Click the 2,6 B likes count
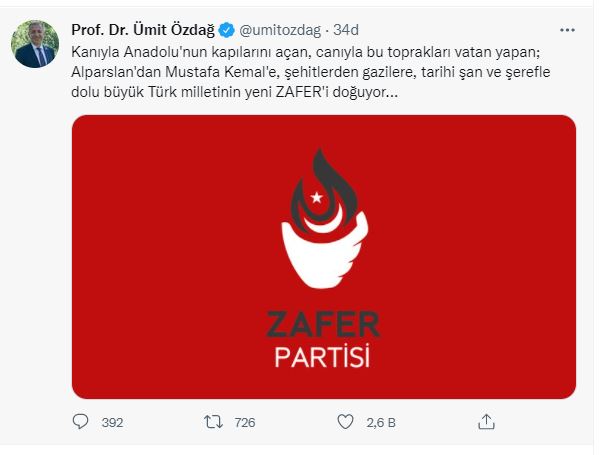The width and height of the screenshot is (599, 455). click(381, 423)
